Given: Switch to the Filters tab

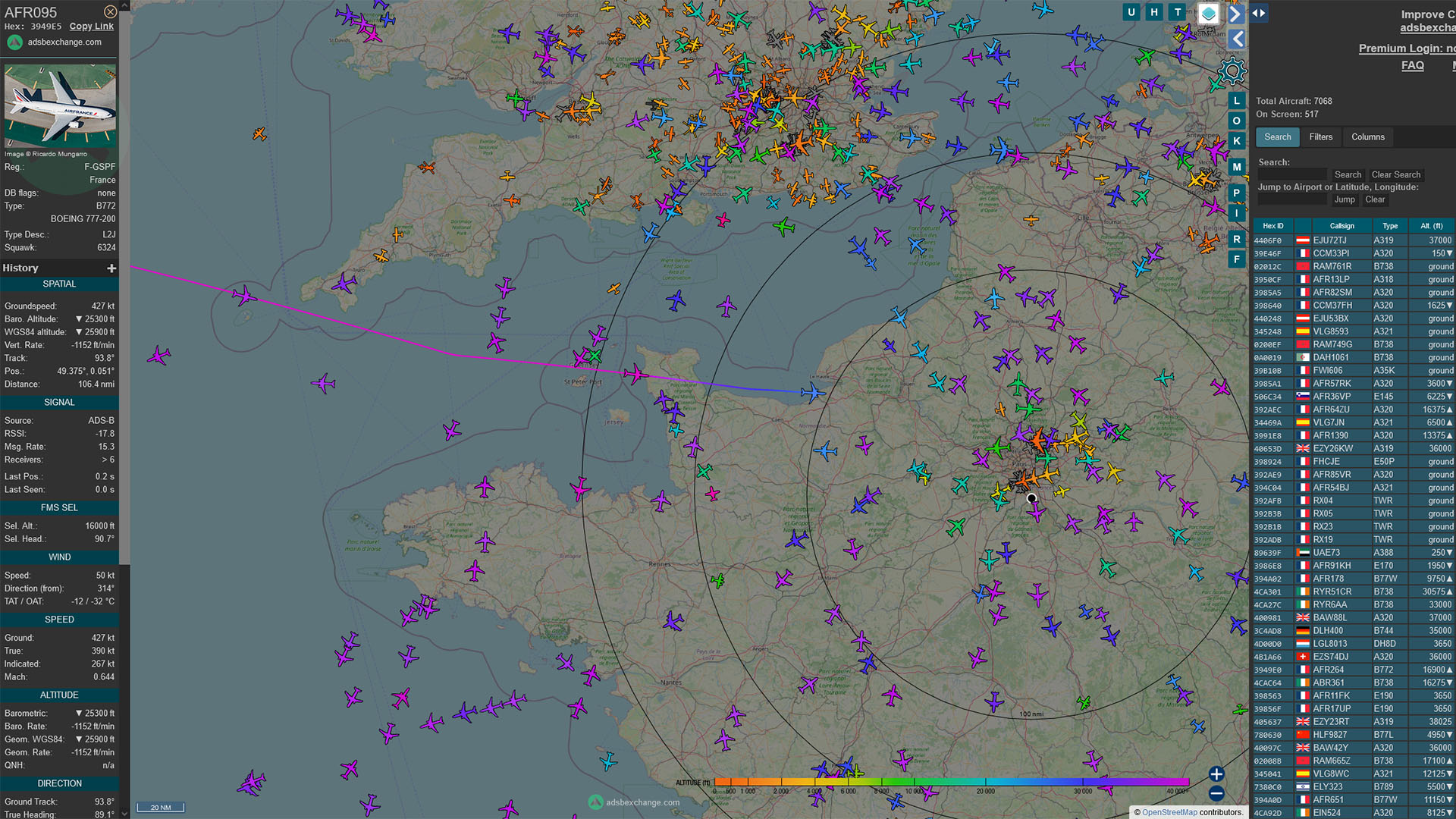Looking at the screenshot, I should [1320, 137].
